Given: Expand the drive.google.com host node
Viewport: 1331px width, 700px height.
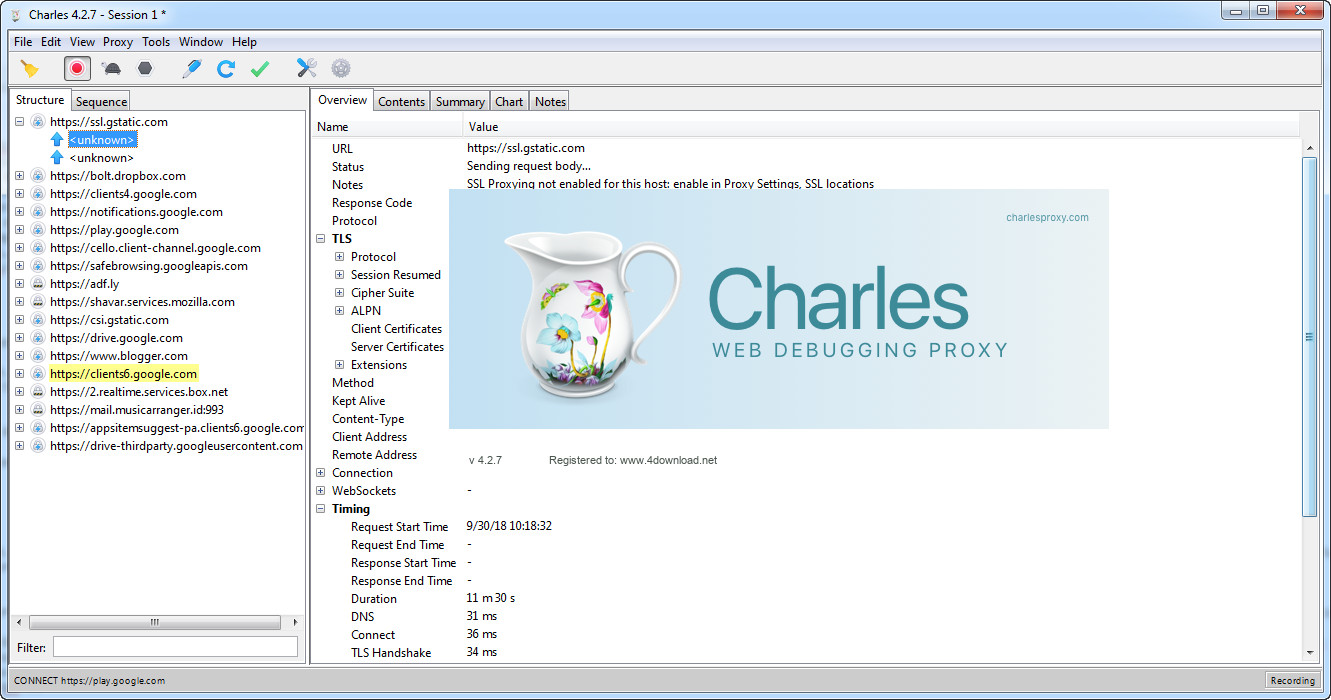Looking at the screenshot, I should (20, 338).
